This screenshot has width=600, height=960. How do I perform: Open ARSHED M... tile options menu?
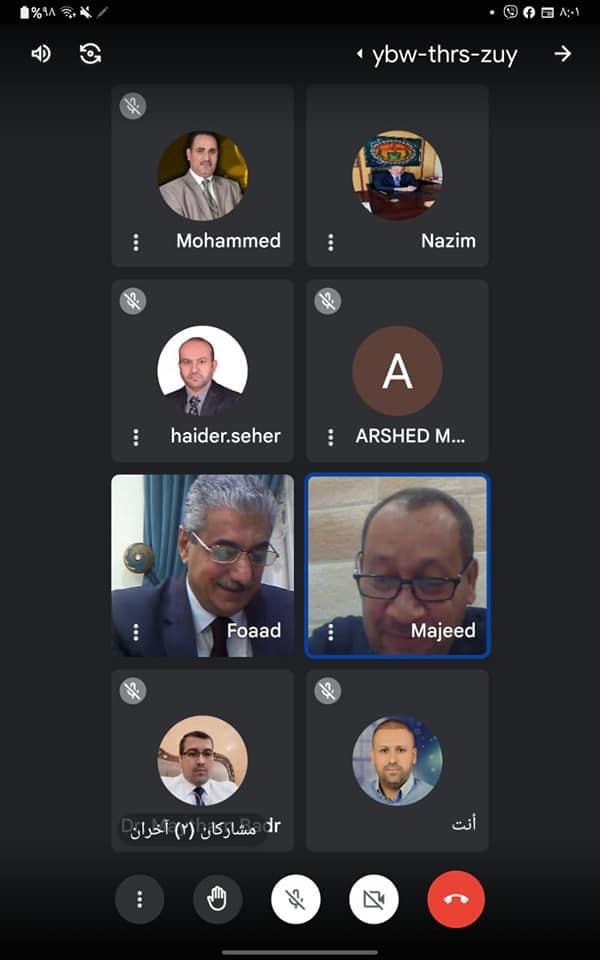[331, 437]
